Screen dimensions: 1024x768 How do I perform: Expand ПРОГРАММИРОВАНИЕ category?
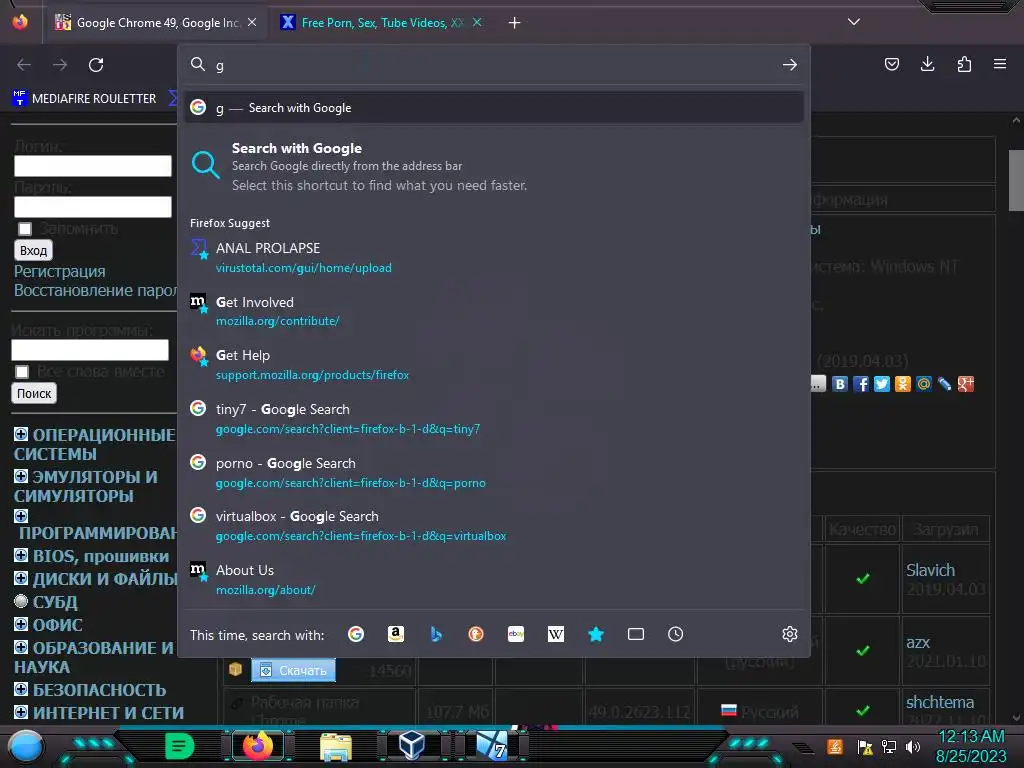(x=21, y=516)
